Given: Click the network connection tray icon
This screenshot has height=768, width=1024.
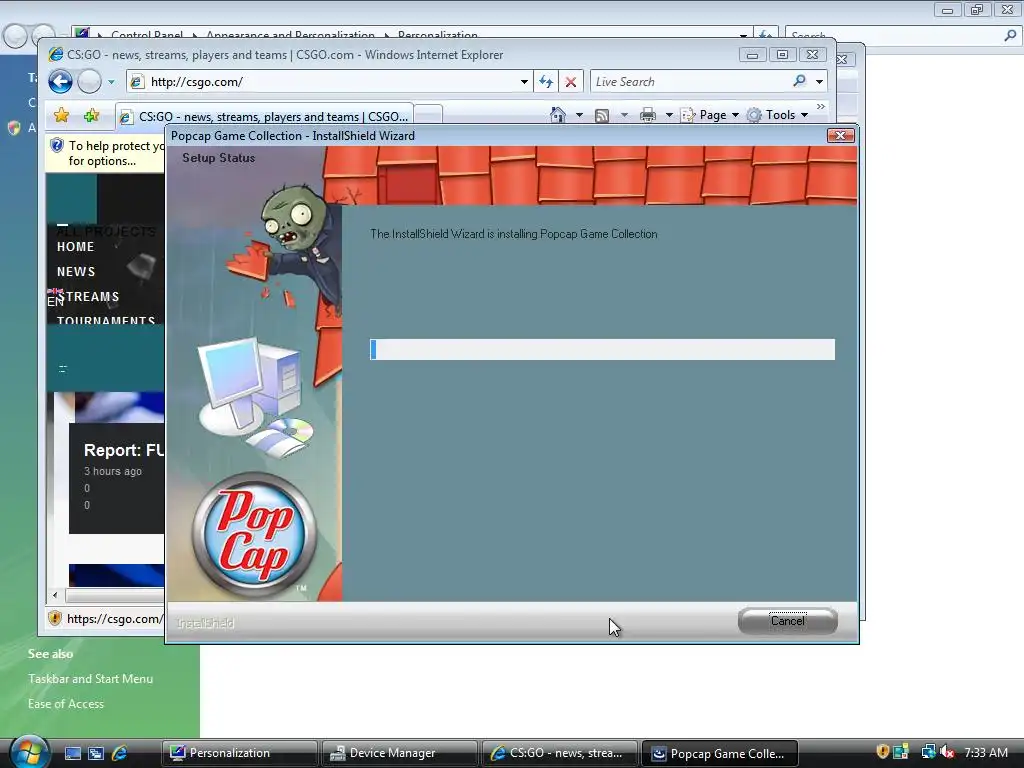Looking at the screenshot, I should click(928, 752).
